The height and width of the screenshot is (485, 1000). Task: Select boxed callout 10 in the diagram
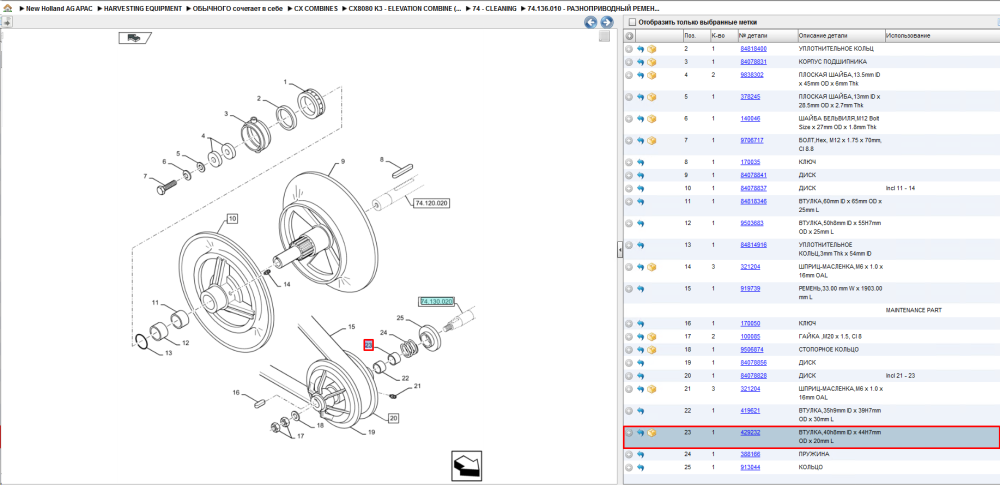[232, 219]
